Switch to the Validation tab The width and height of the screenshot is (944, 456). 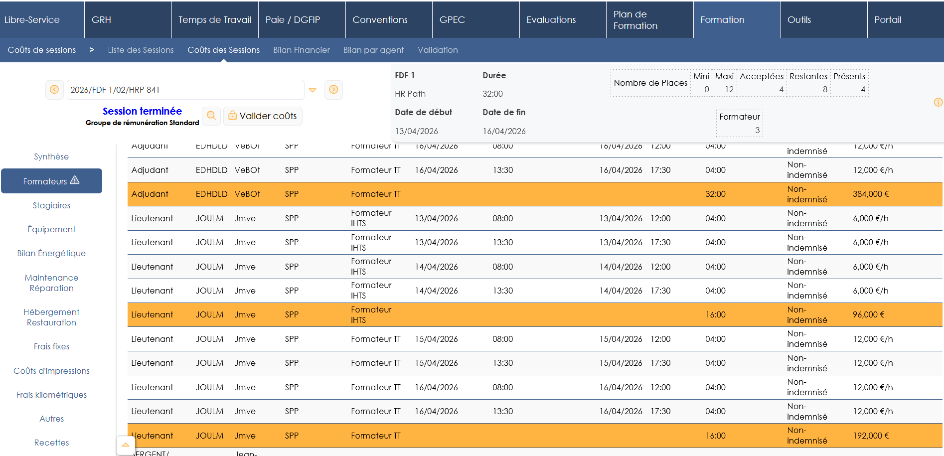click(x=438, y=50)
